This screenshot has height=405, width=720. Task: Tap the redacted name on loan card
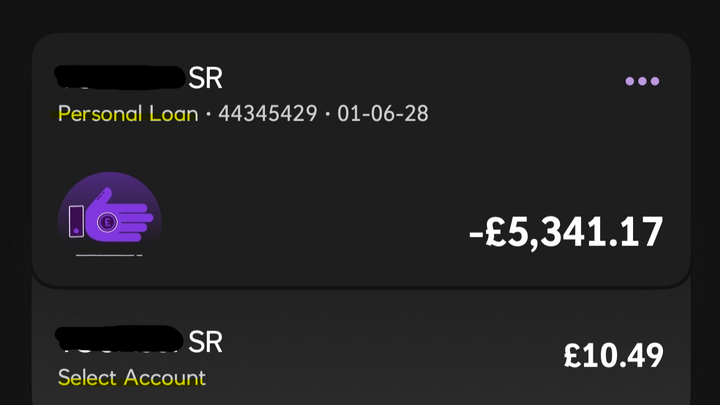click(118, 77)
